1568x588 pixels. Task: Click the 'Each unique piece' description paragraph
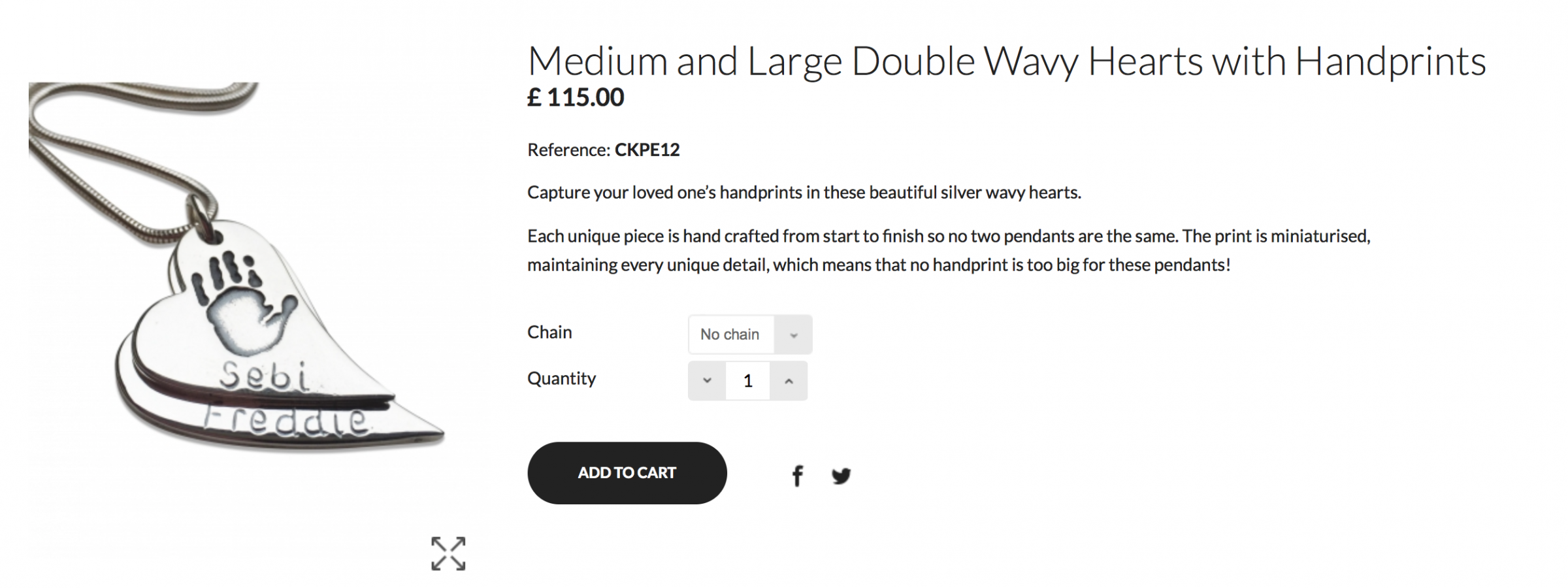pos(947,250)
